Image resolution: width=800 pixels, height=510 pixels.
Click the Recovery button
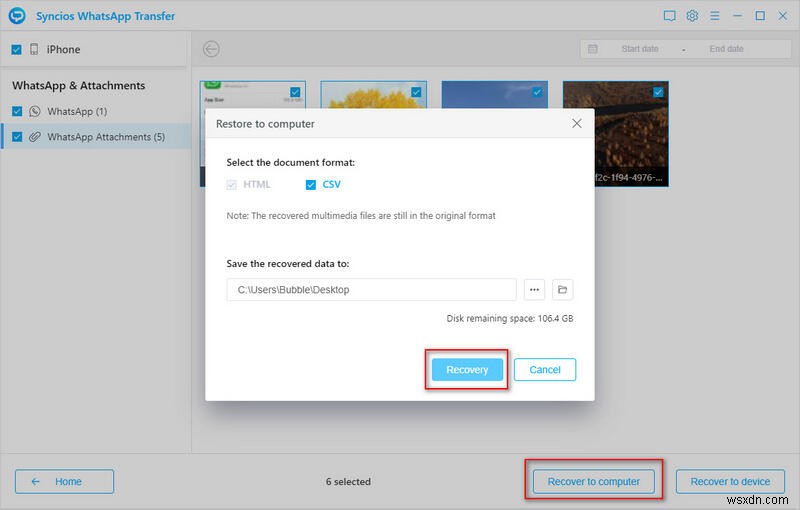tap(467, 370)
